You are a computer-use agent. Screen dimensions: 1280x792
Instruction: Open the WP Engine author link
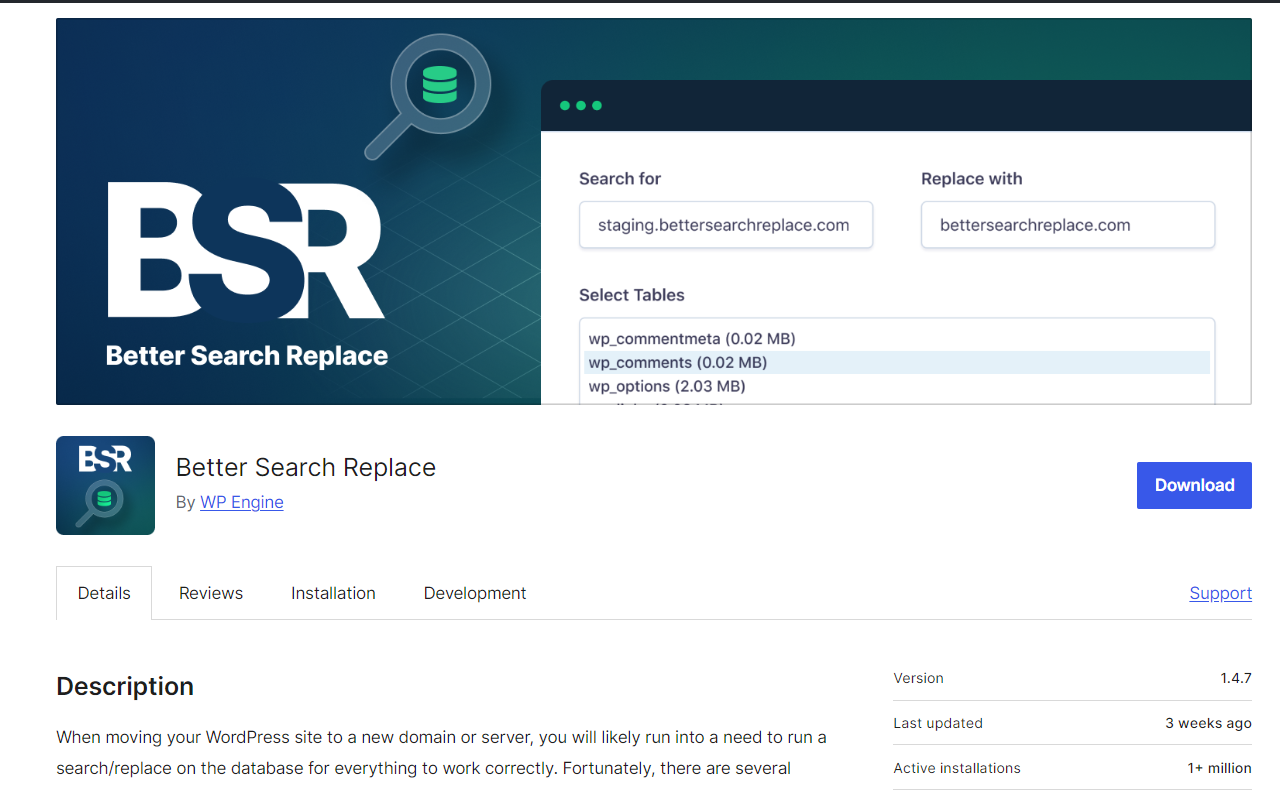pyautogui.click(x=242, y=502)
